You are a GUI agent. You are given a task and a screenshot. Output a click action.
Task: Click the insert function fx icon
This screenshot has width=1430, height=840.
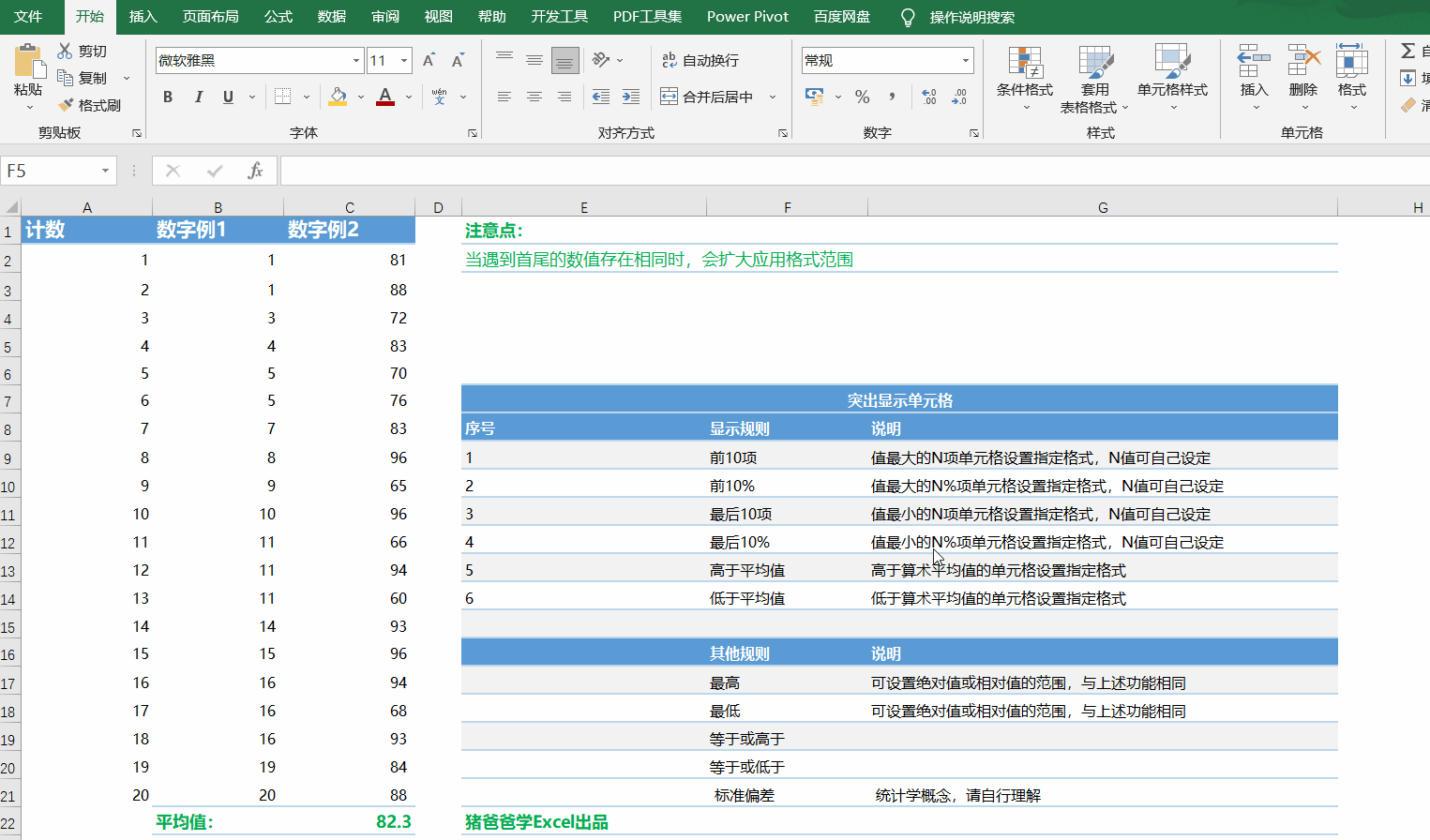(x=254, y=171)
